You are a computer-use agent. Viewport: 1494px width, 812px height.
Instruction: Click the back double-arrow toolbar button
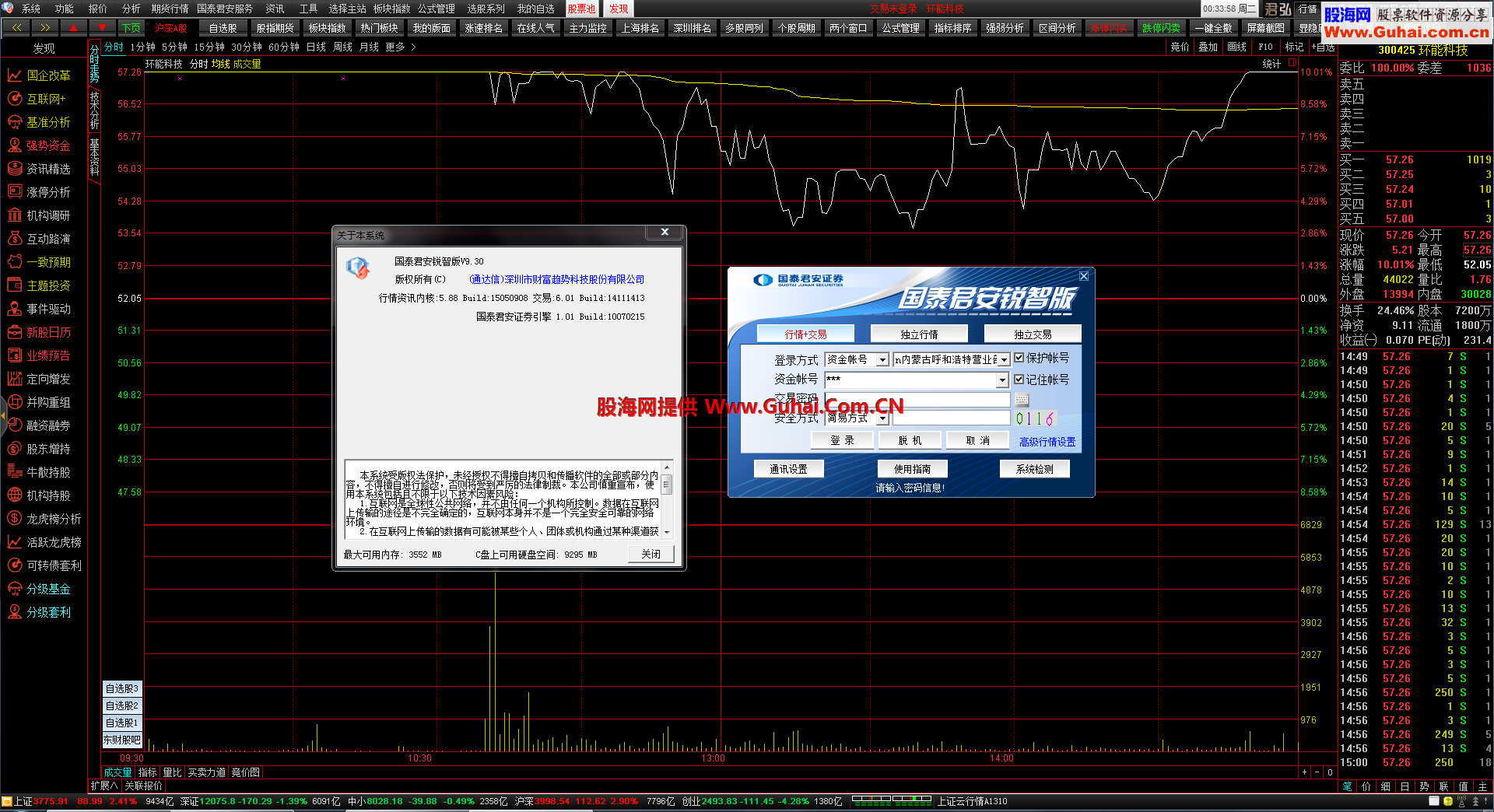(x=16, y=27)
